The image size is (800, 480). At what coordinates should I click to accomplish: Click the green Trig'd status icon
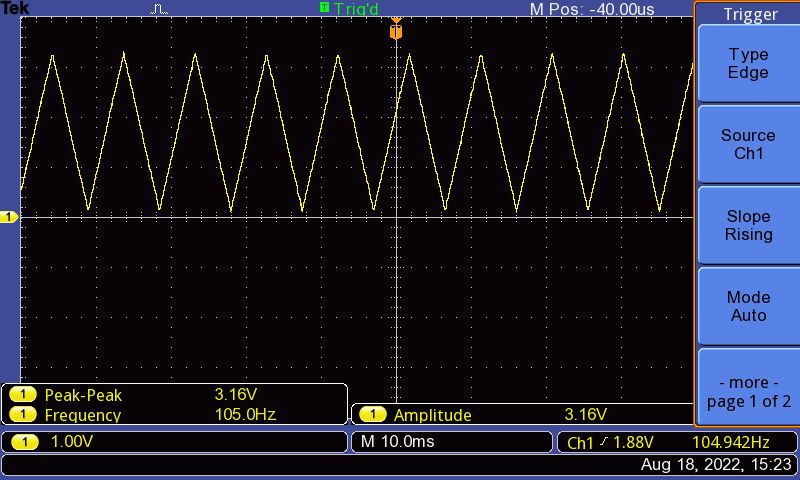point(324,8)
